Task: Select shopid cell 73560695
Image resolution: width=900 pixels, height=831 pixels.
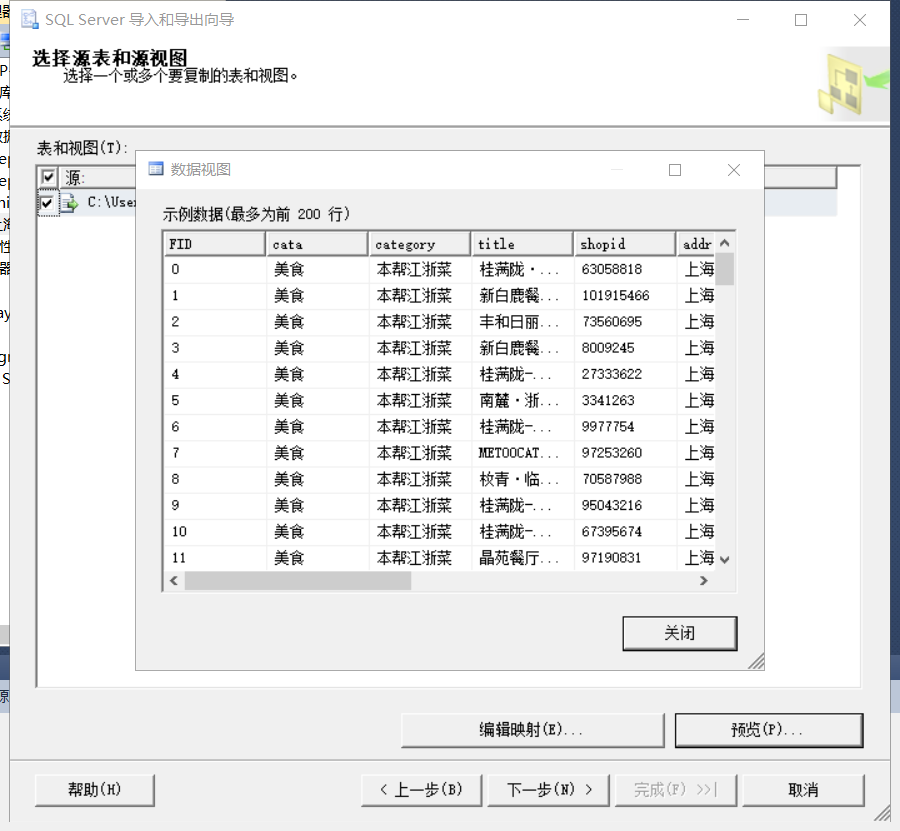Action: click(x=625, y=322)
